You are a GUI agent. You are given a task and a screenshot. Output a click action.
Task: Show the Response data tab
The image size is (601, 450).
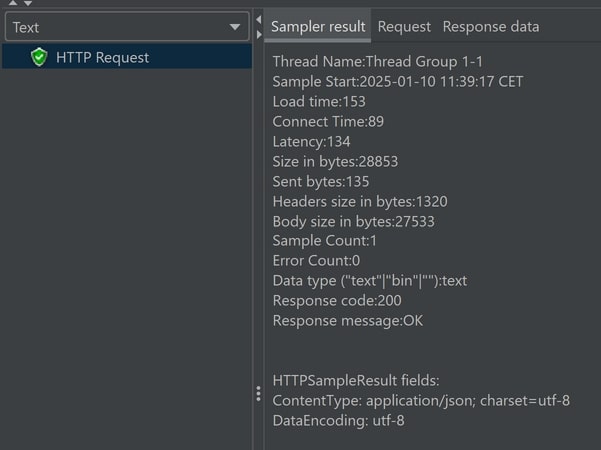(490, 26)
